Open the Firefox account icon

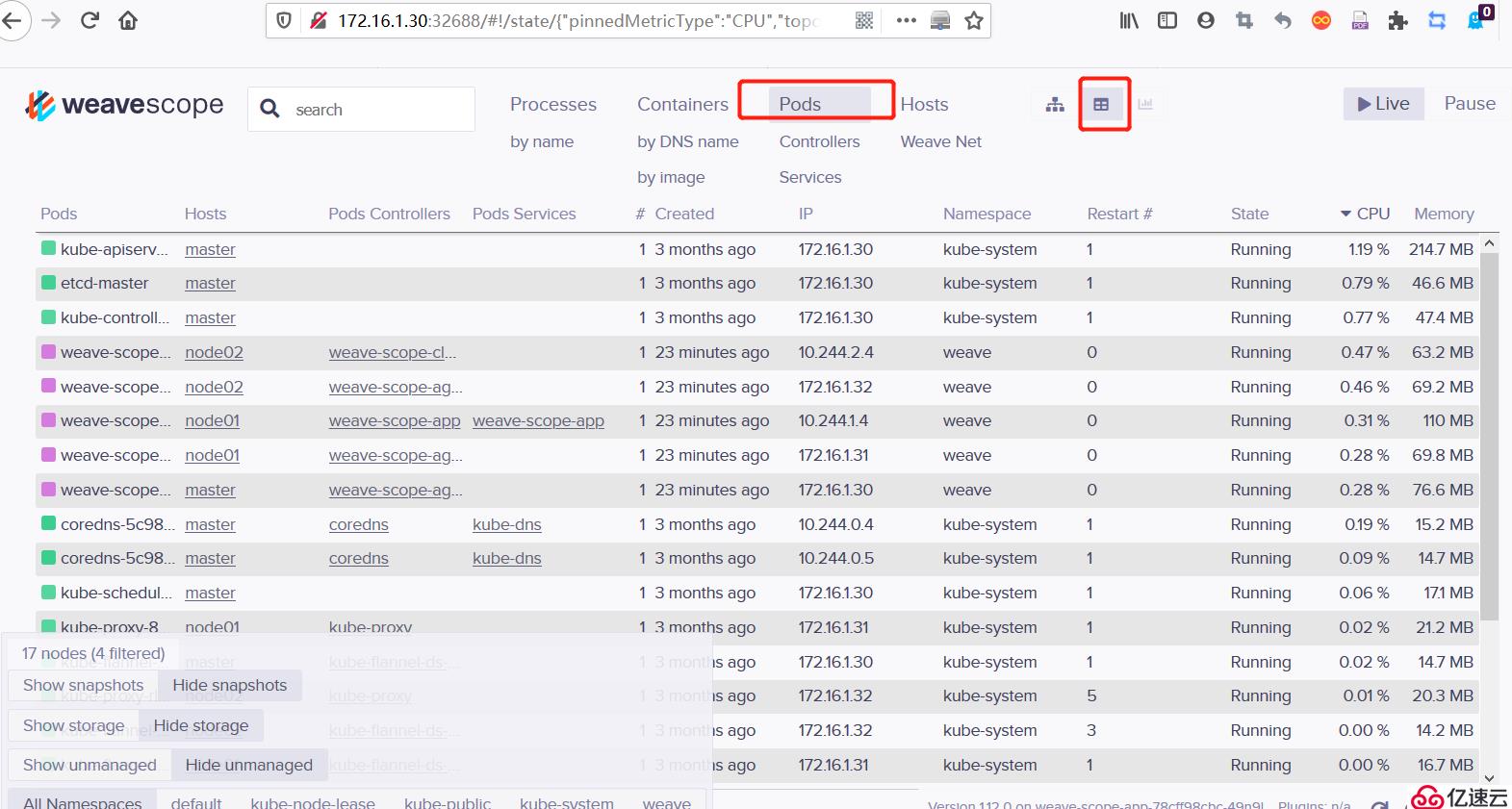[1206, 20]
